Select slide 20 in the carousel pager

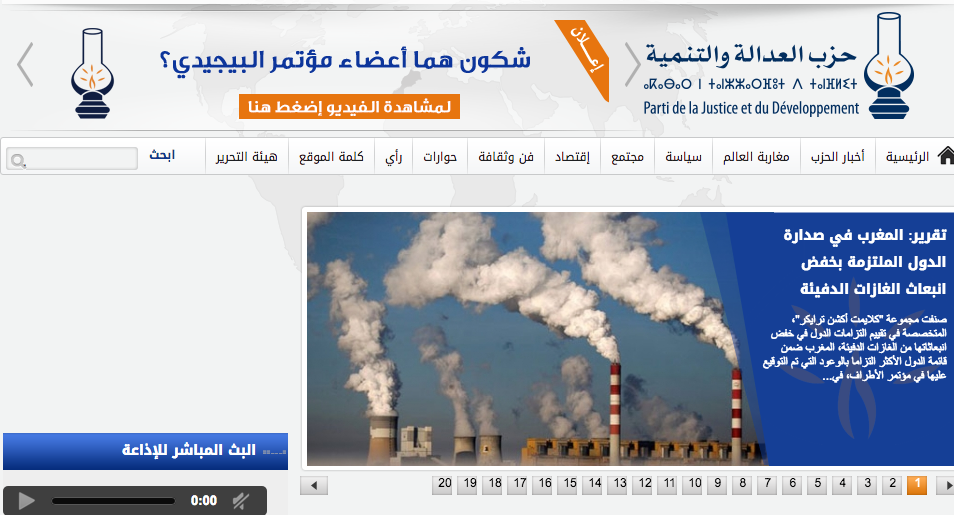coord(444,485)
